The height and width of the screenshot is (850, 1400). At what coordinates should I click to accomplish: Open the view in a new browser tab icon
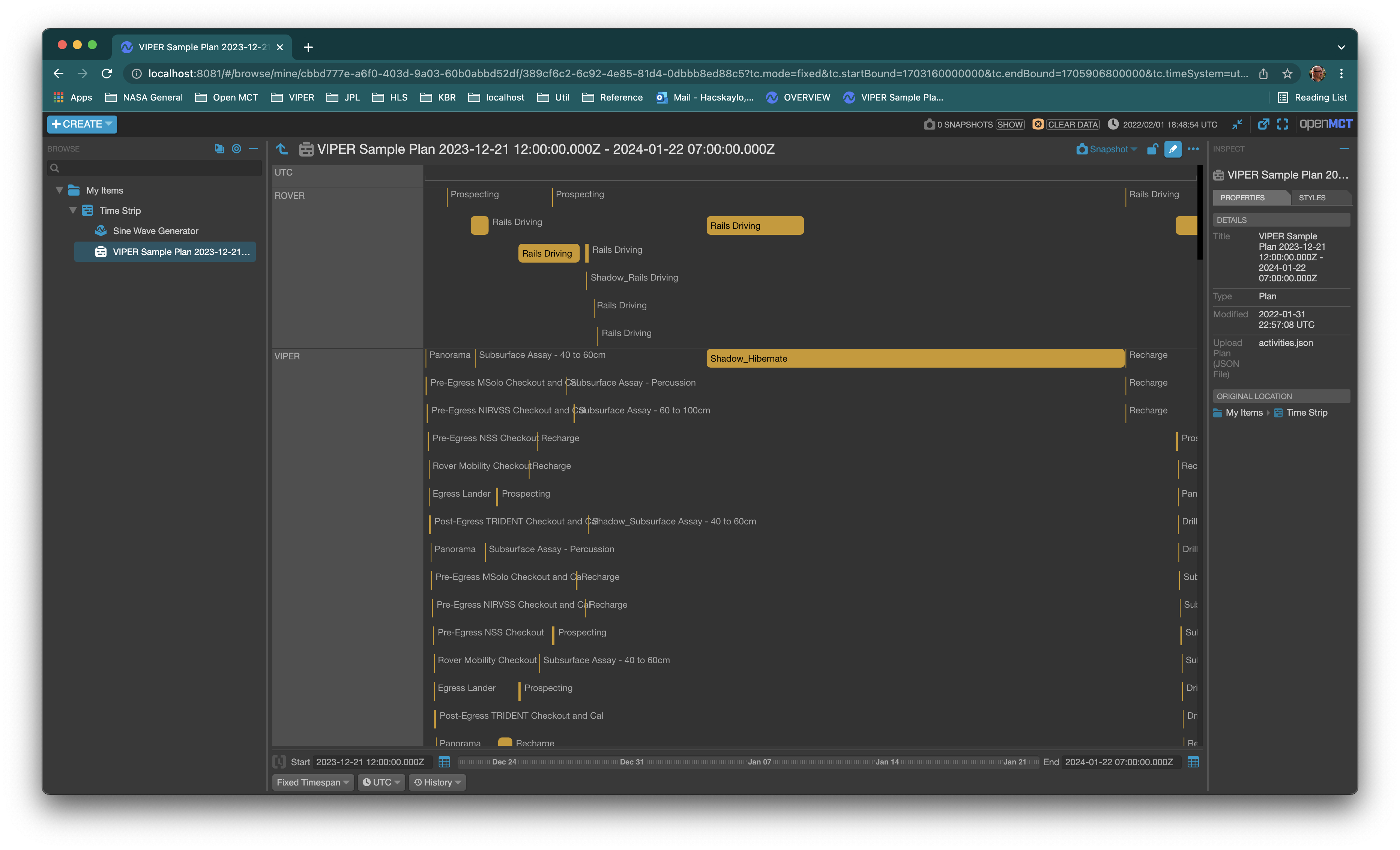click(x=1263, y=124)
